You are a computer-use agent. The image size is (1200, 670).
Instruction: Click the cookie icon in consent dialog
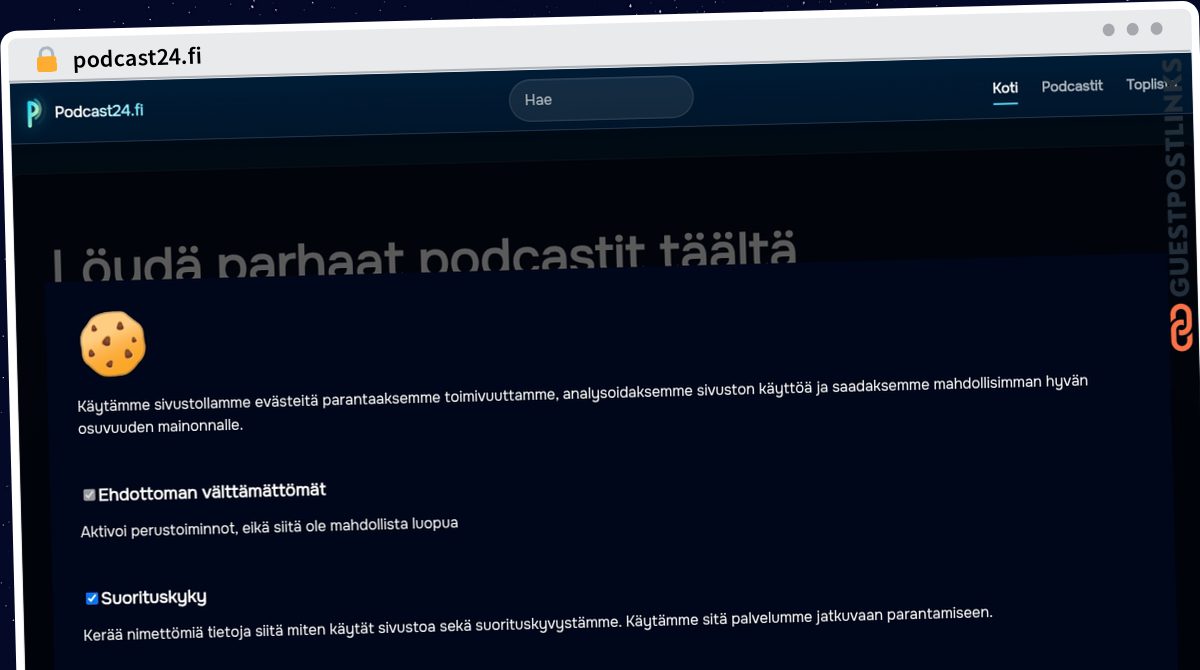coord(113,344)
